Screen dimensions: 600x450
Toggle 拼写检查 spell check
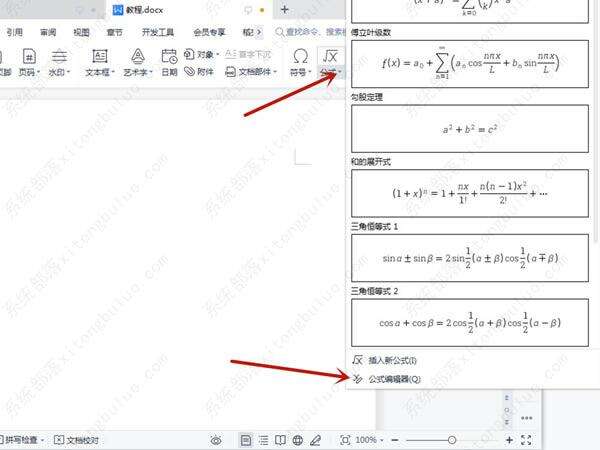(20, 440)
